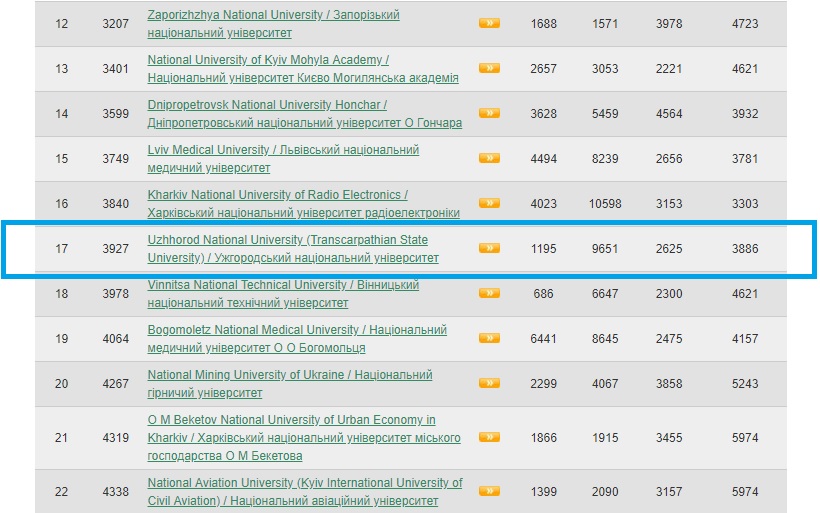Select world rank 3401 cell
Screen dimensions: 820x513
point(116,69)
